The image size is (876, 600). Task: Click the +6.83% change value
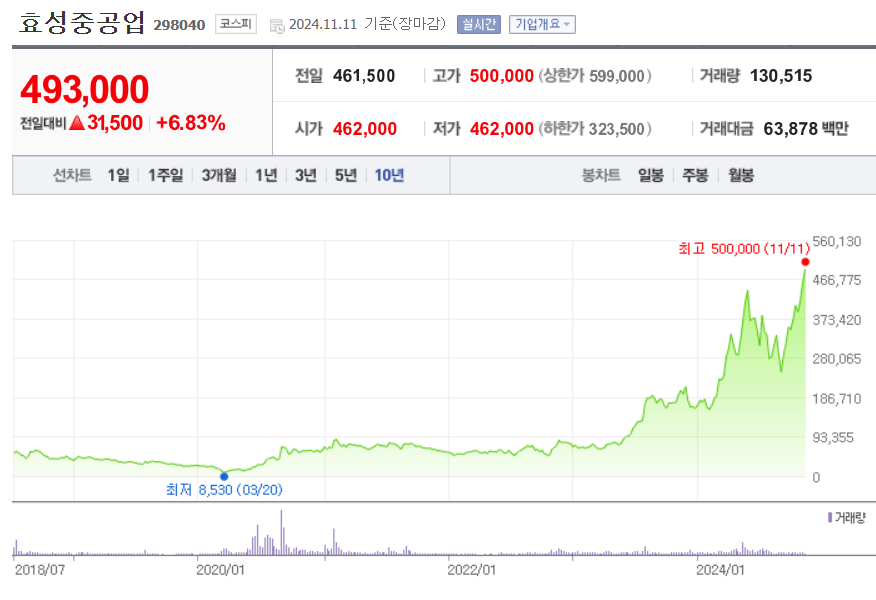191,123
